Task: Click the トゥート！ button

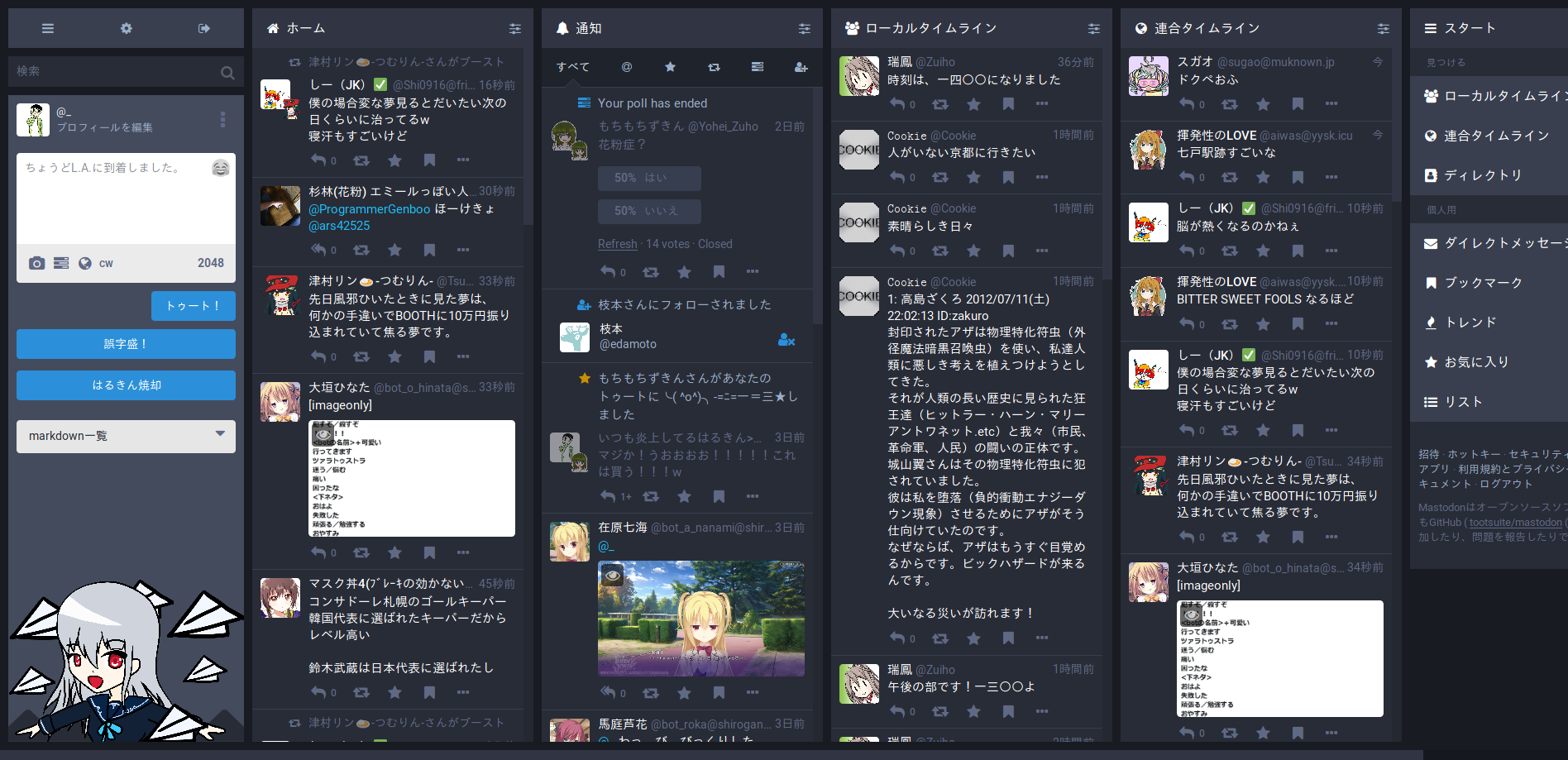Action: (x=194, y=306)
